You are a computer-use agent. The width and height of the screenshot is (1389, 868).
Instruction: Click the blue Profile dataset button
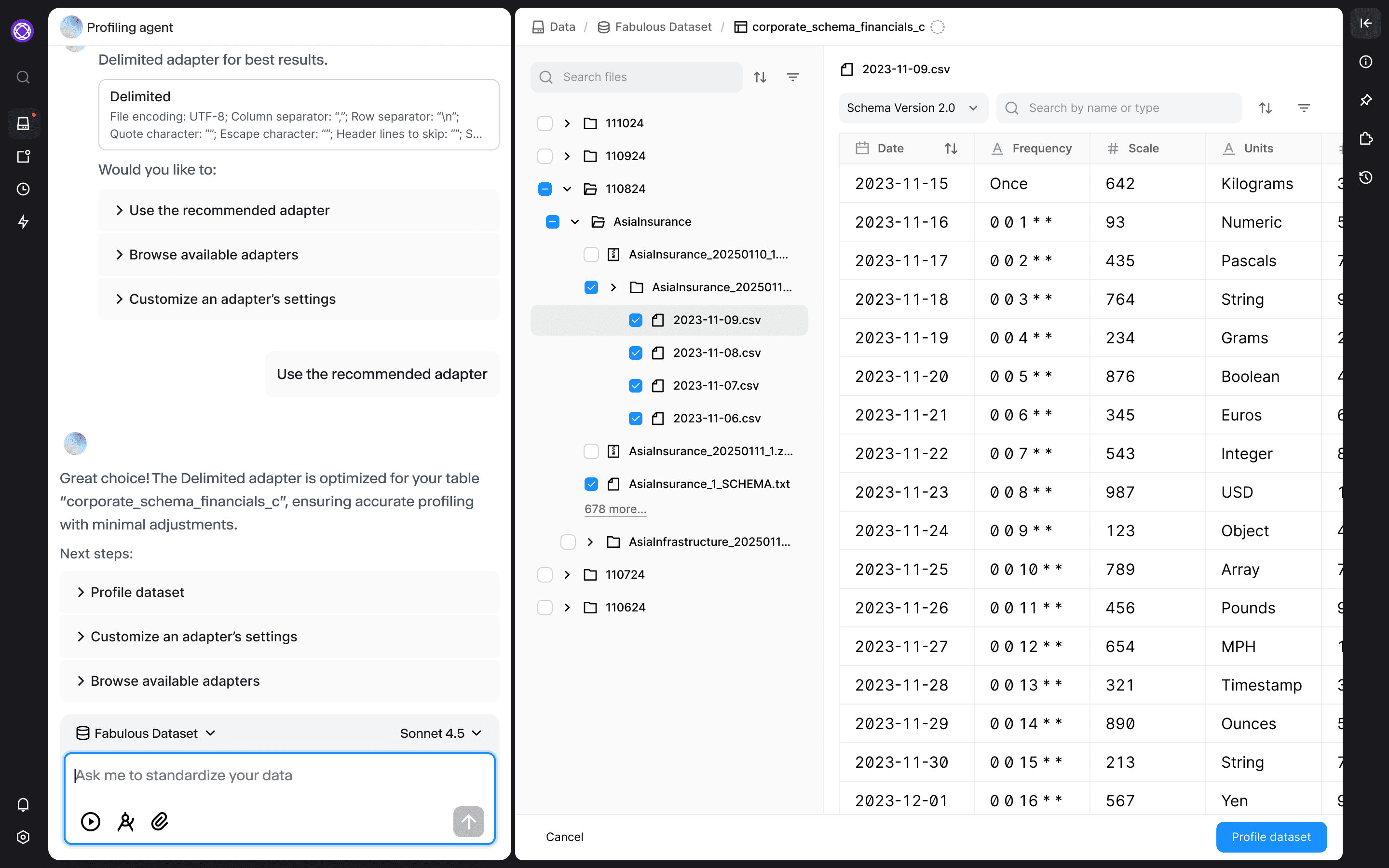pos(1271,837)
